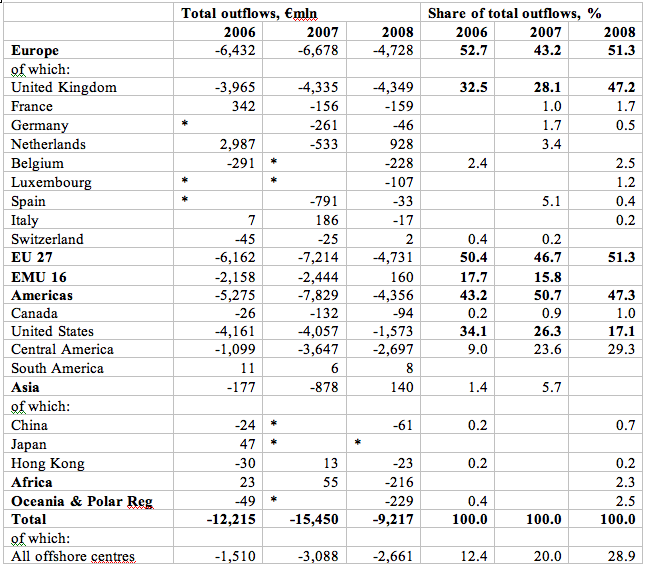Select the Hong Kong row label
Screen dimensions: 645x565
tap(48, 463)
